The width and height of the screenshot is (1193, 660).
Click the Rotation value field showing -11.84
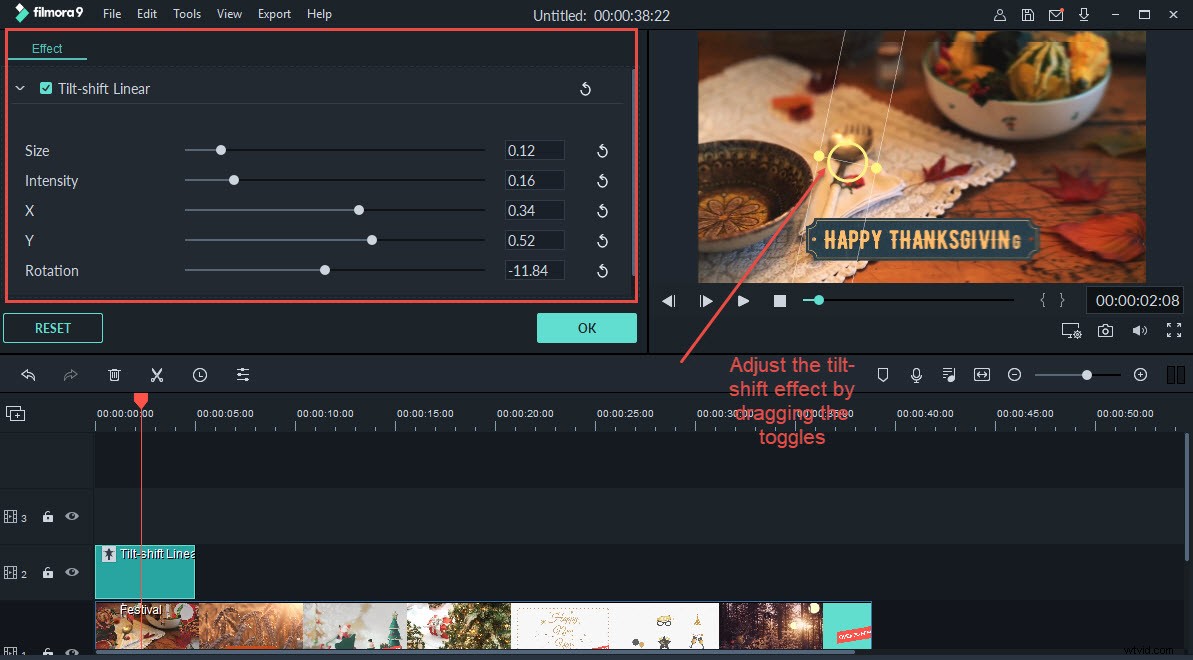pos(534,270)
